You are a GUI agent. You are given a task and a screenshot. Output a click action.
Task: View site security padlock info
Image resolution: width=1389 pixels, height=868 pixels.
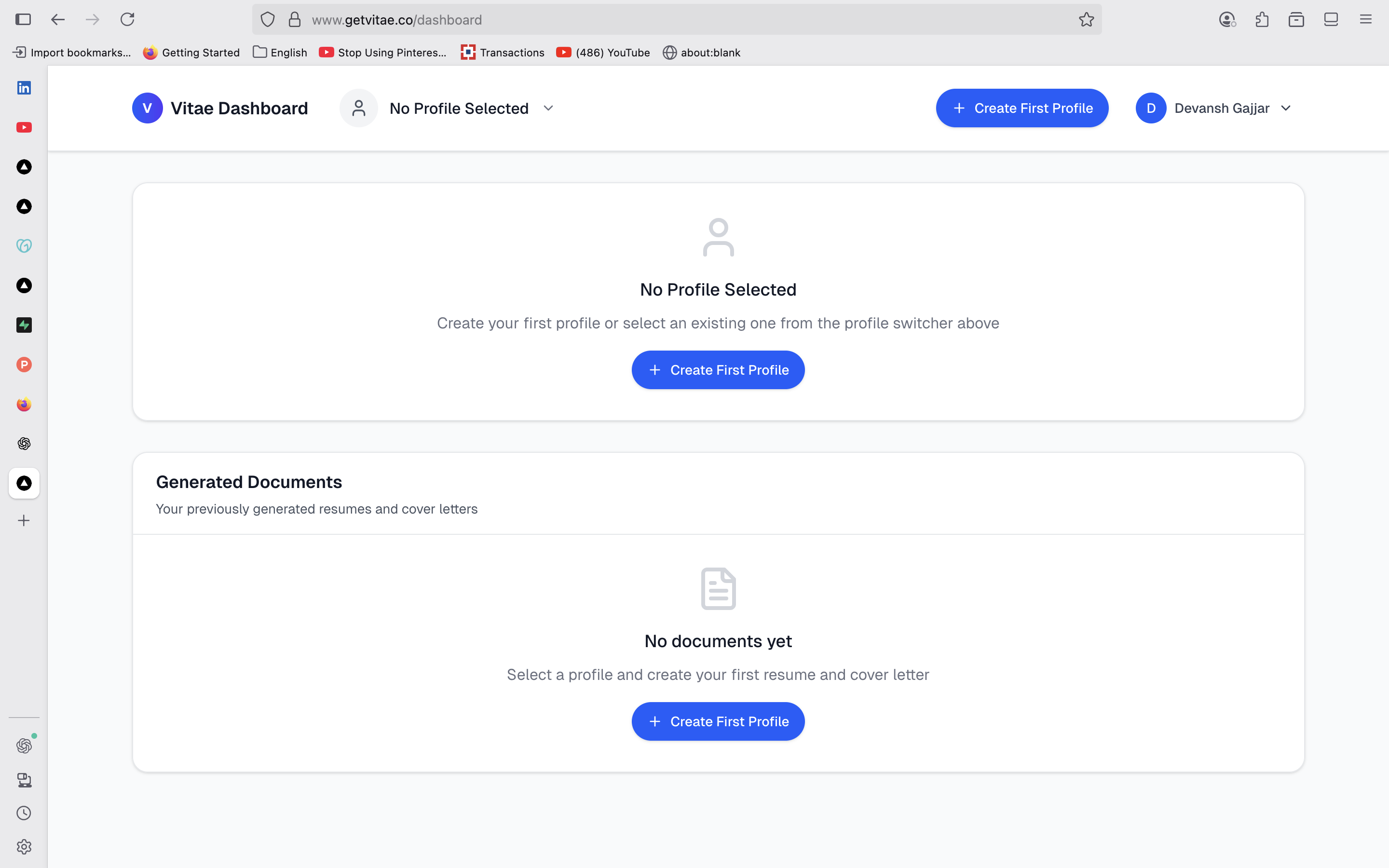295,19
